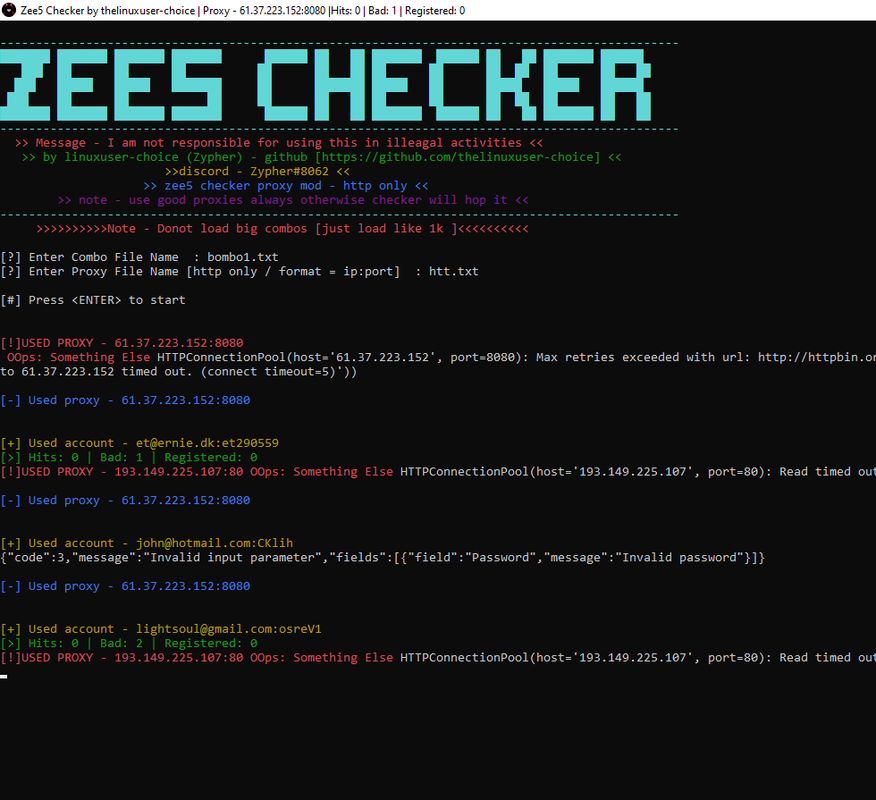Screen dimensions: 876x800
Task: Click the combo file name 'bombo1.txt'
Action: click(x=243, y=258)
